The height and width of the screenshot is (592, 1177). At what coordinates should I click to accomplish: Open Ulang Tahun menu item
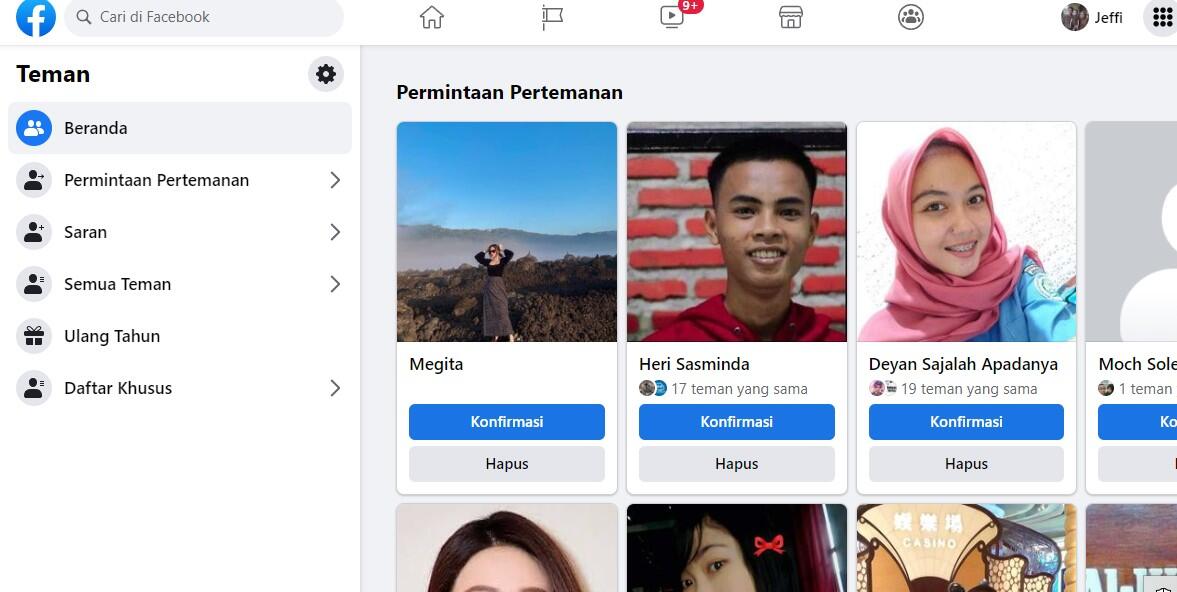tap(179, 336)
